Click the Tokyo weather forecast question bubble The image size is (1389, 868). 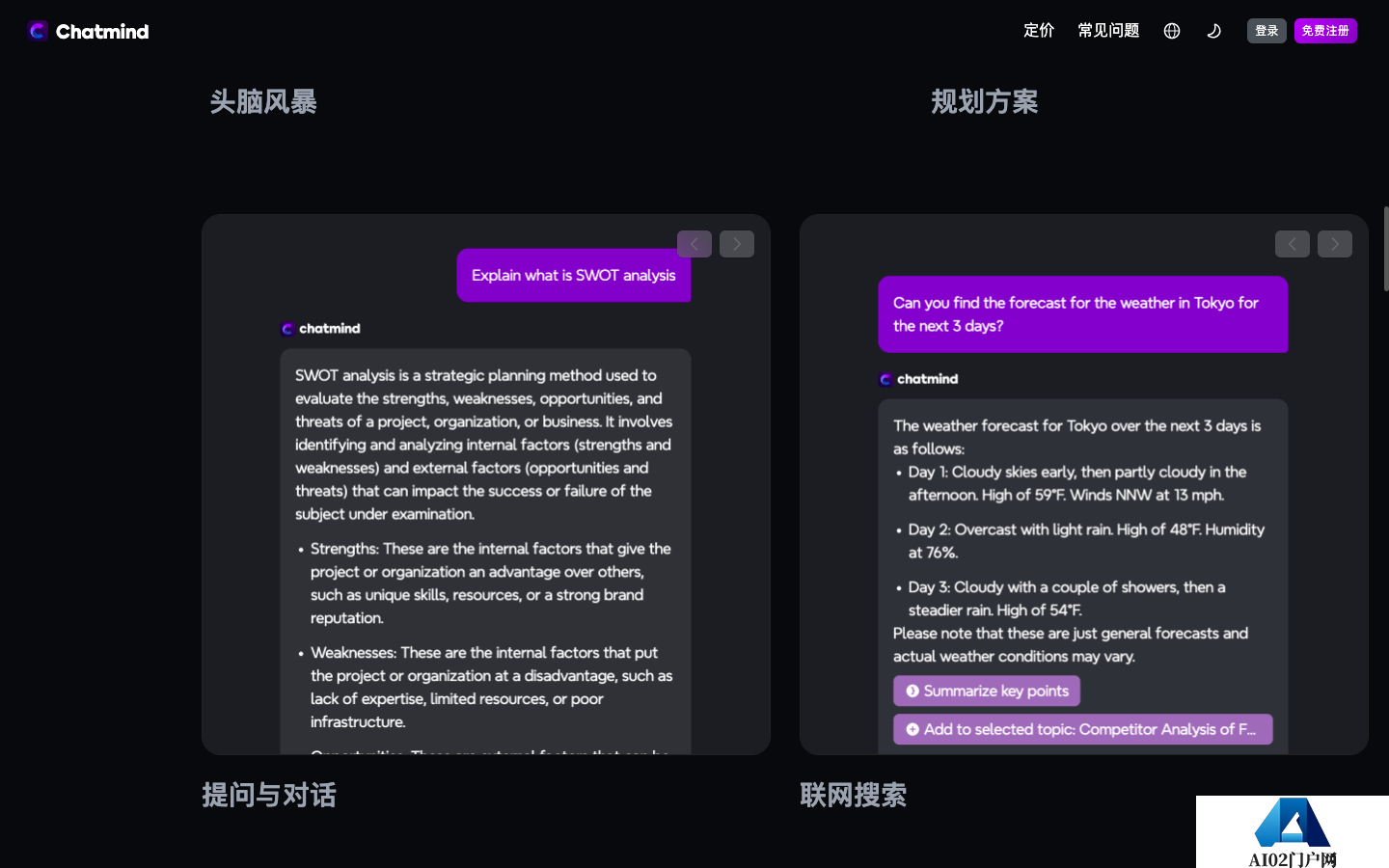click(1083, 314)
